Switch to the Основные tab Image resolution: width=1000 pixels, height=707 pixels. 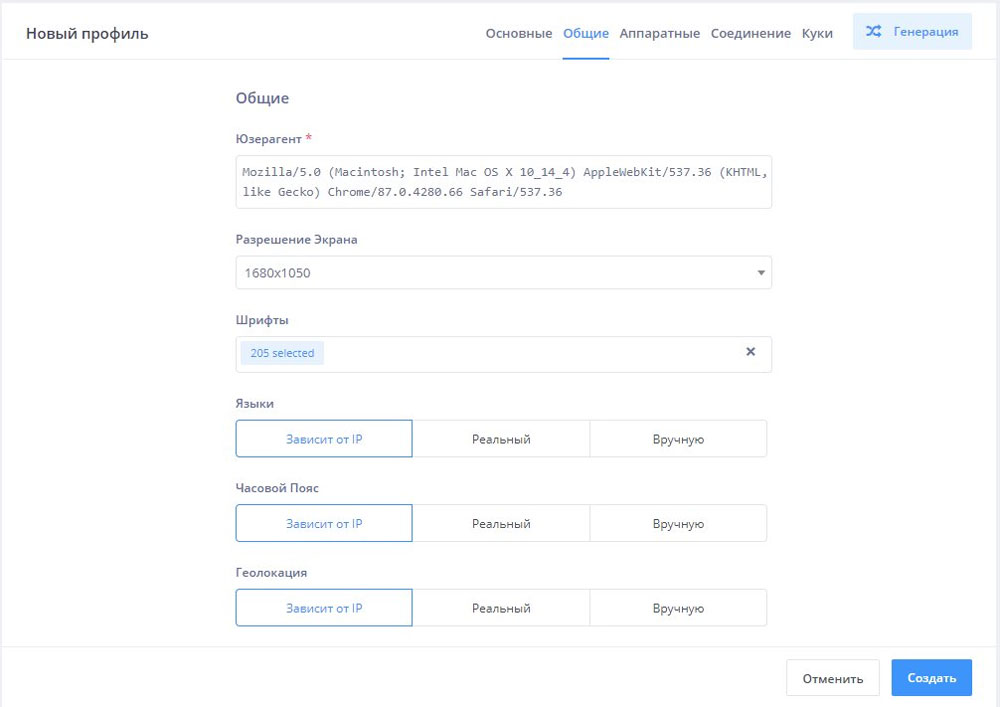pyautogui.click(x=518, y=33)
